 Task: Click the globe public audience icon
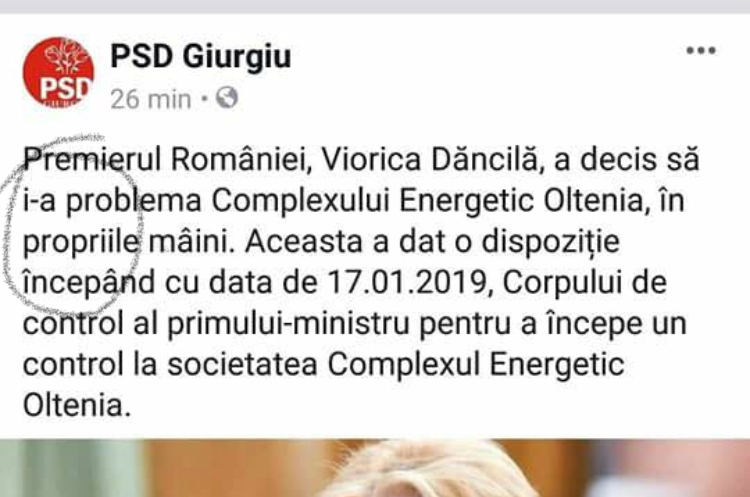pos(227,98)
